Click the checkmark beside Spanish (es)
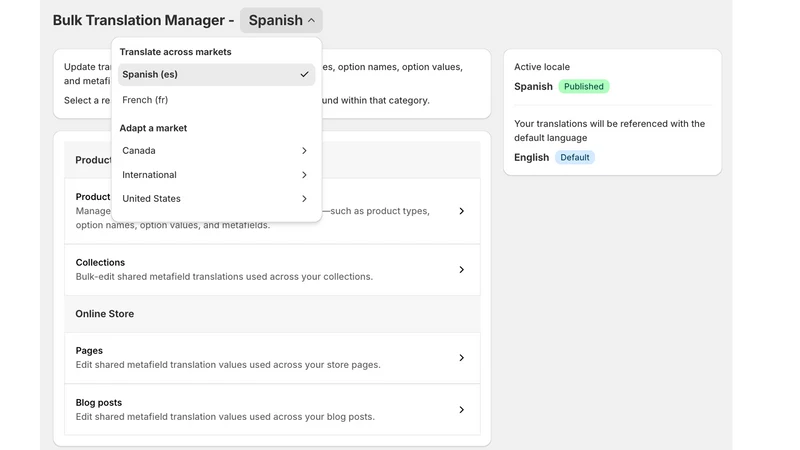Screen dimensions: 800x450 [305, 74]
